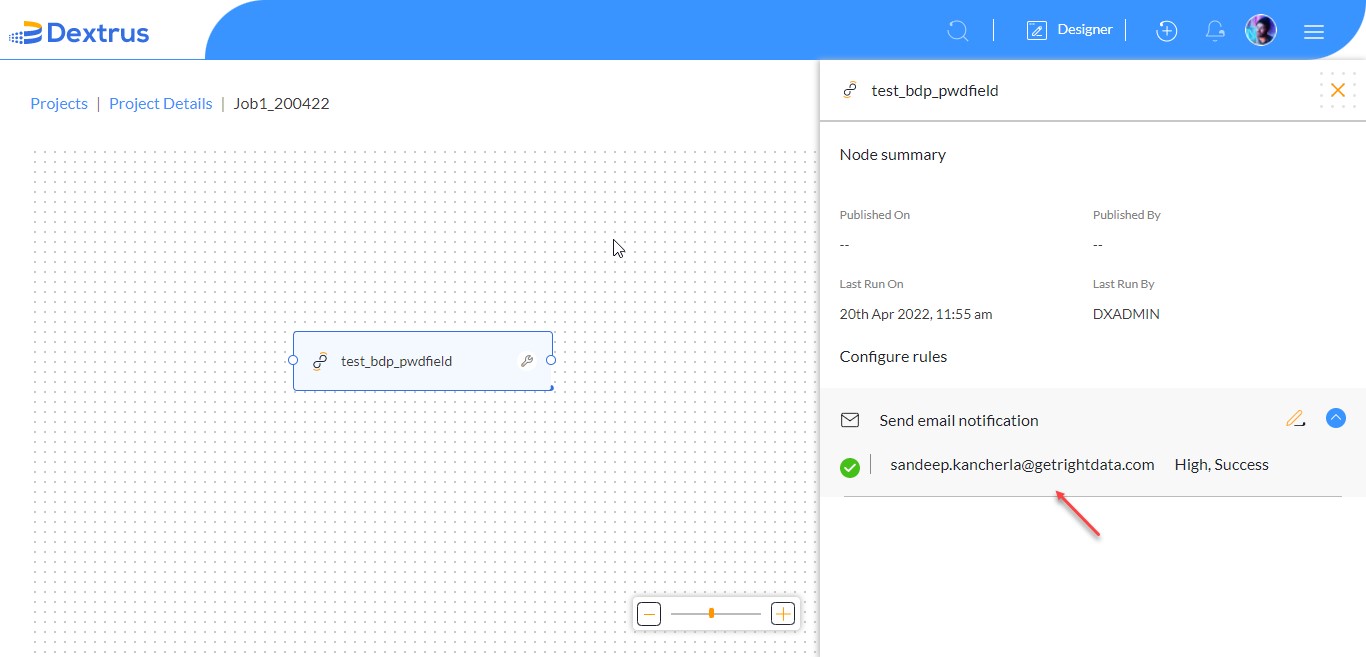Viewport: 1366px width, 657px height.
Task: Click Send email notification label
Action: click(x=959, y=420)
